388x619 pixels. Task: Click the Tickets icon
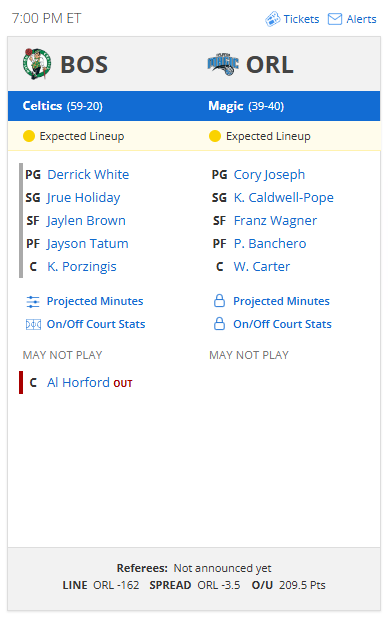point(272,19)
